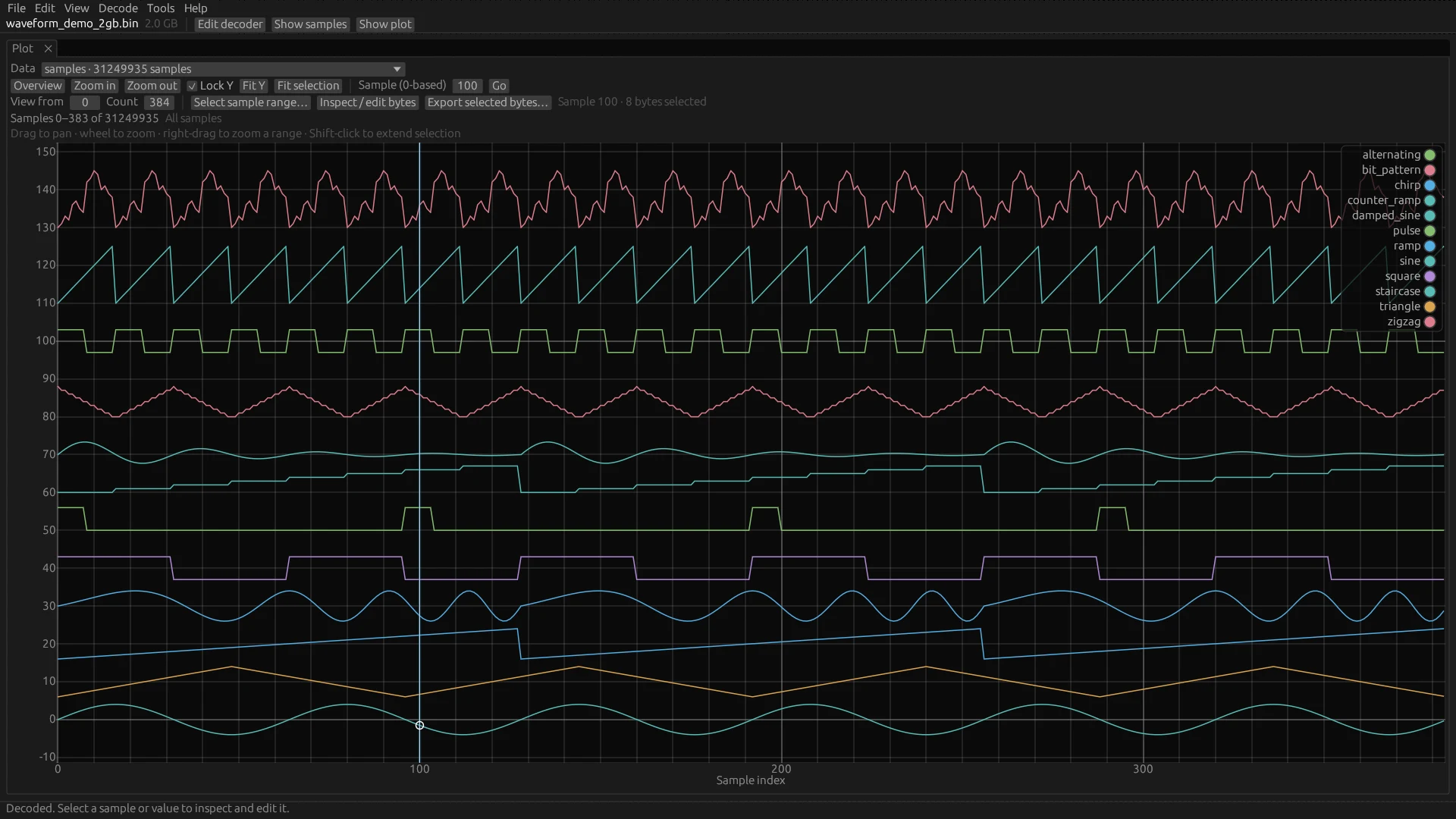Click the damped_sine legend label
1456x819 pixels.
(1385, 215)
